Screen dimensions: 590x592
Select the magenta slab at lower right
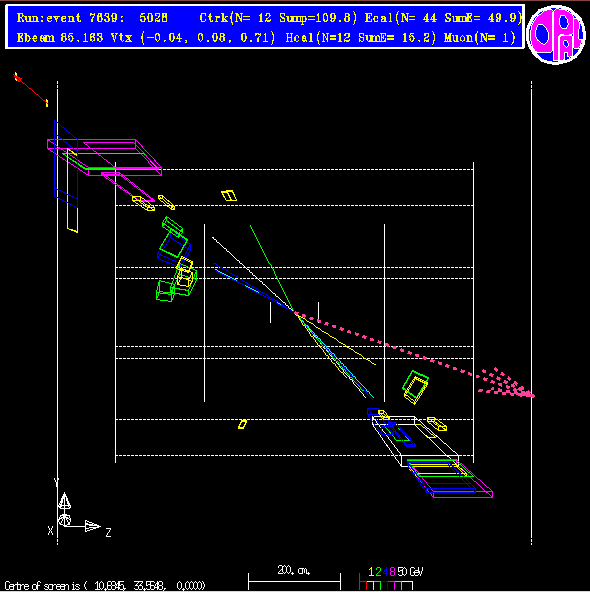click(x=450, y=478)
